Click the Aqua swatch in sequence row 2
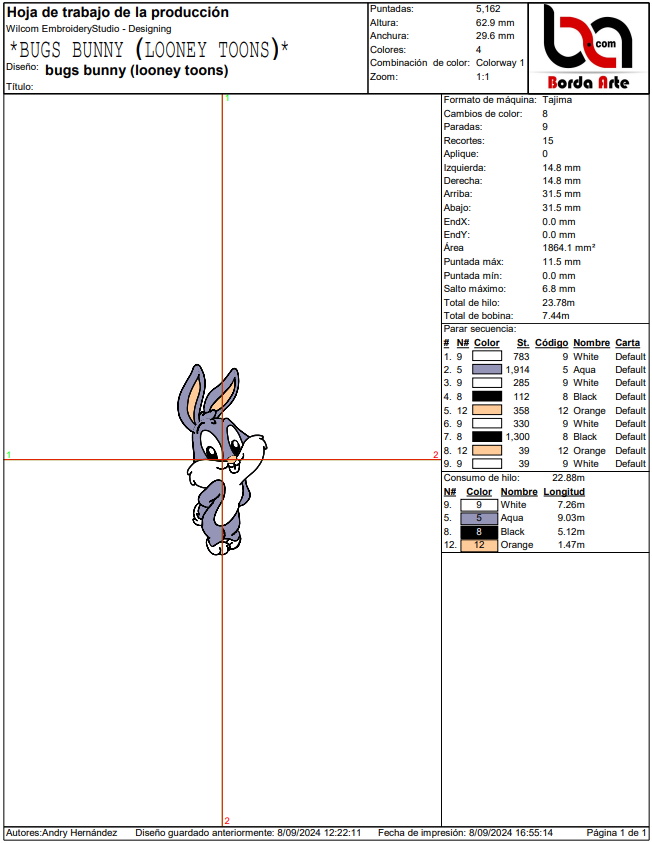The image size is (652, 843). (x=487, y=369)
